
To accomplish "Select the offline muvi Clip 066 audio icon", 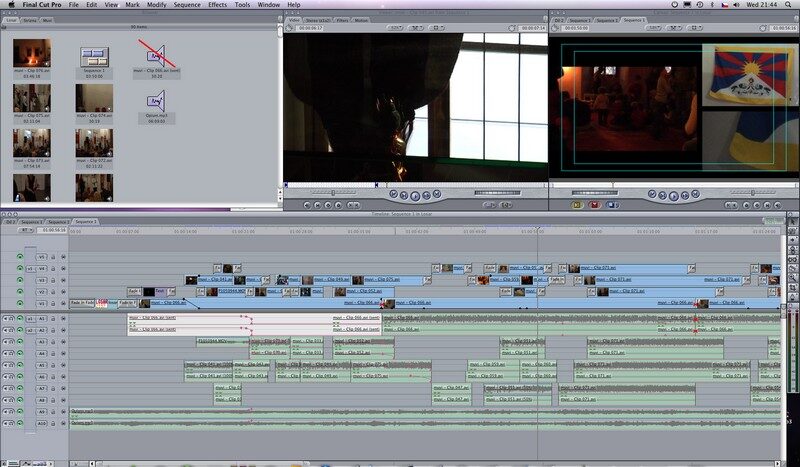I will (x=156, y=56).
